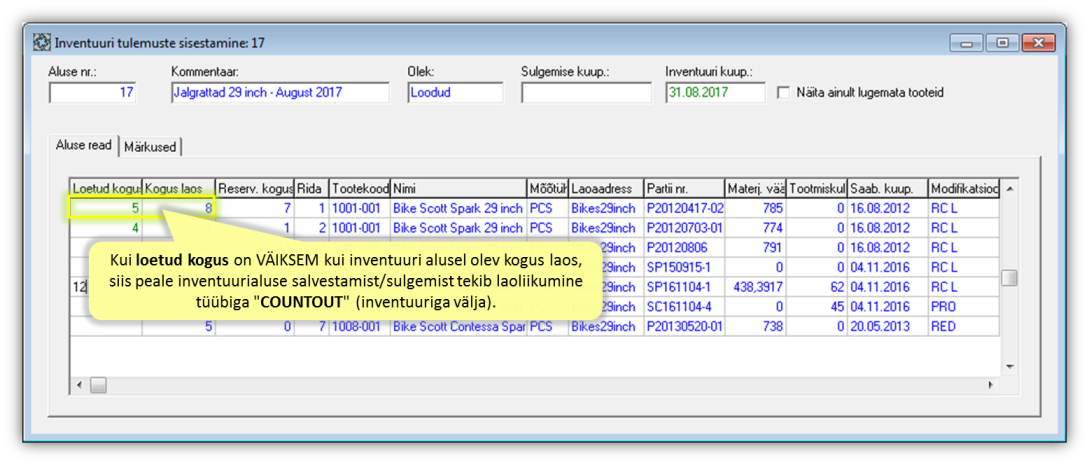The image size is (1089, 465).
Task: Click the table's vertical scrollbar up arrow
Action: [x=1009, y=188]
